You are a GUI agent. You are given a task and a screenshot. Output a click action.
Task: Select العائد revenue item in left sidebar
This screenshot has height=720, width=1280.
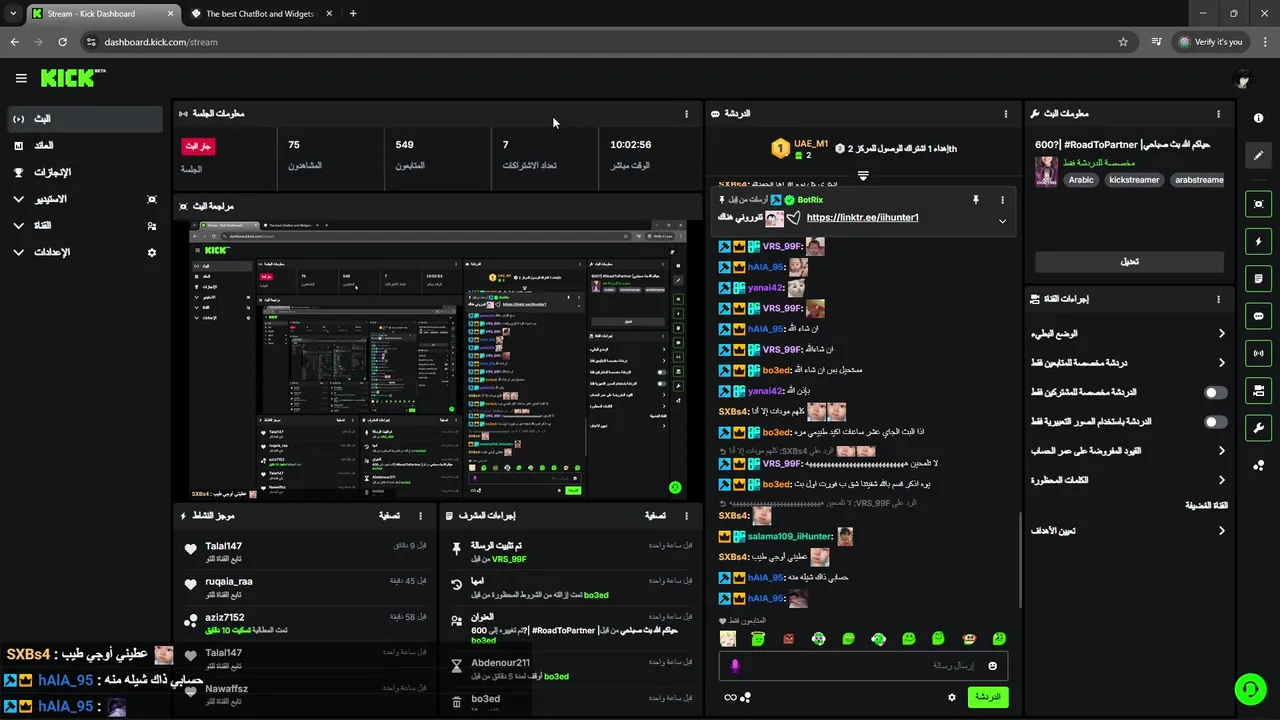84,146
